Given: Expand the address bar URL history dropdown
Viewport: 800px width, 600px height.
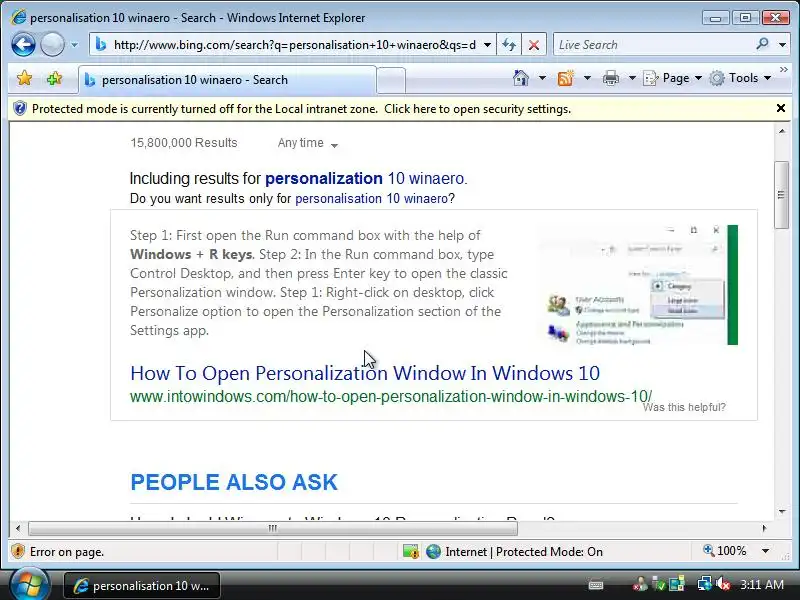Looking at the screenshot, I should click(487, 45).
